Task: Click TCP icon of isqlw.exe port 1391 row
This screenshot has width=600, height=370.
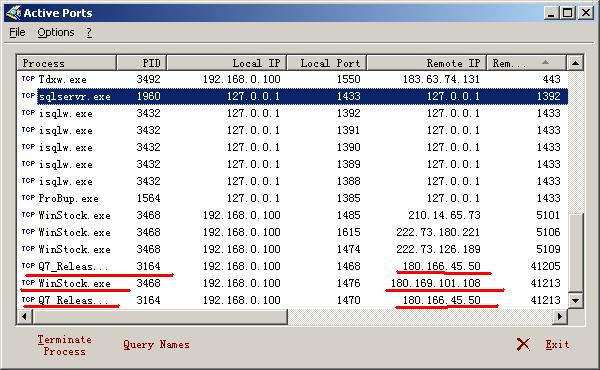Action: (x=28, y=129)
